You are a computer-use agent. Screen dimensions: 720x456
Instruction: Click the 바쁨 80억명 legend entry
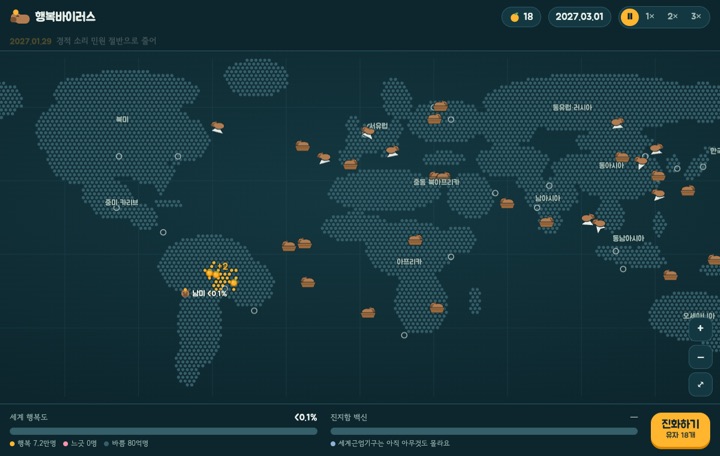126,443
